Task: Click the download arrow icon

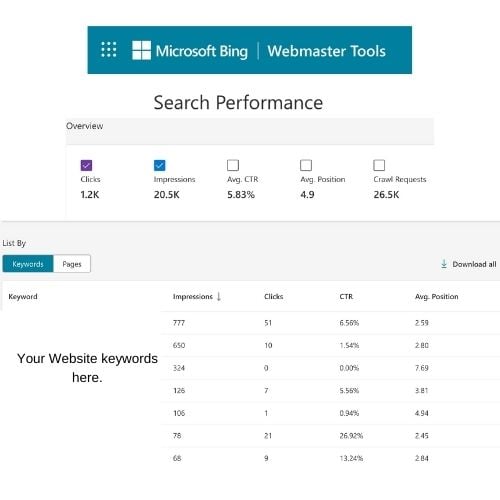Action: pyautogui.click(x=444, y=264)
